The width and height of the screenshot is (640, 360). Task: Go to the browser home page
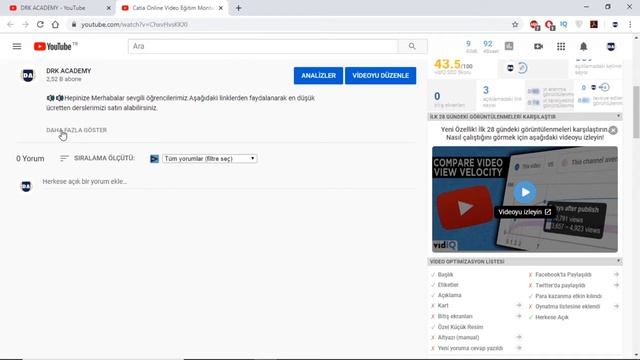55,24
